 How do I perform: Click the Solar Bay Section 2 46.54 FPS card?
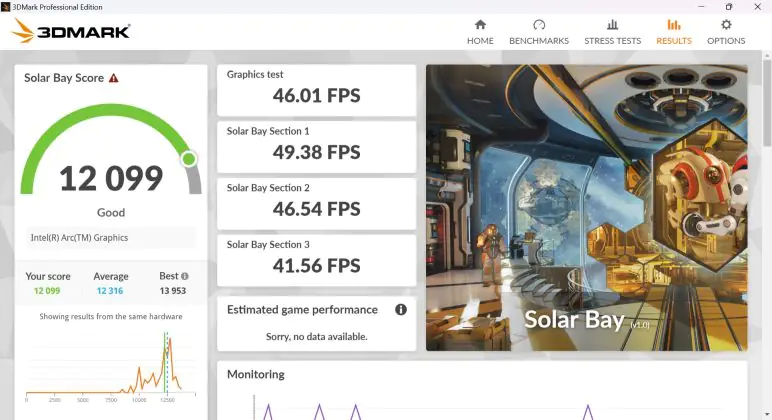tap(317, 203)
